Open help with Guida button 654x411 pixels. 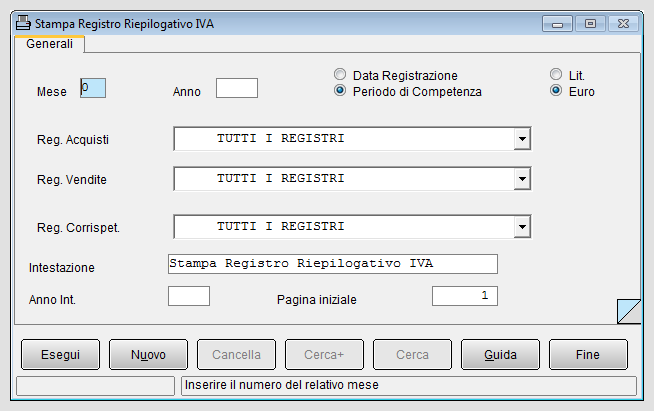[x=501, y=355]
